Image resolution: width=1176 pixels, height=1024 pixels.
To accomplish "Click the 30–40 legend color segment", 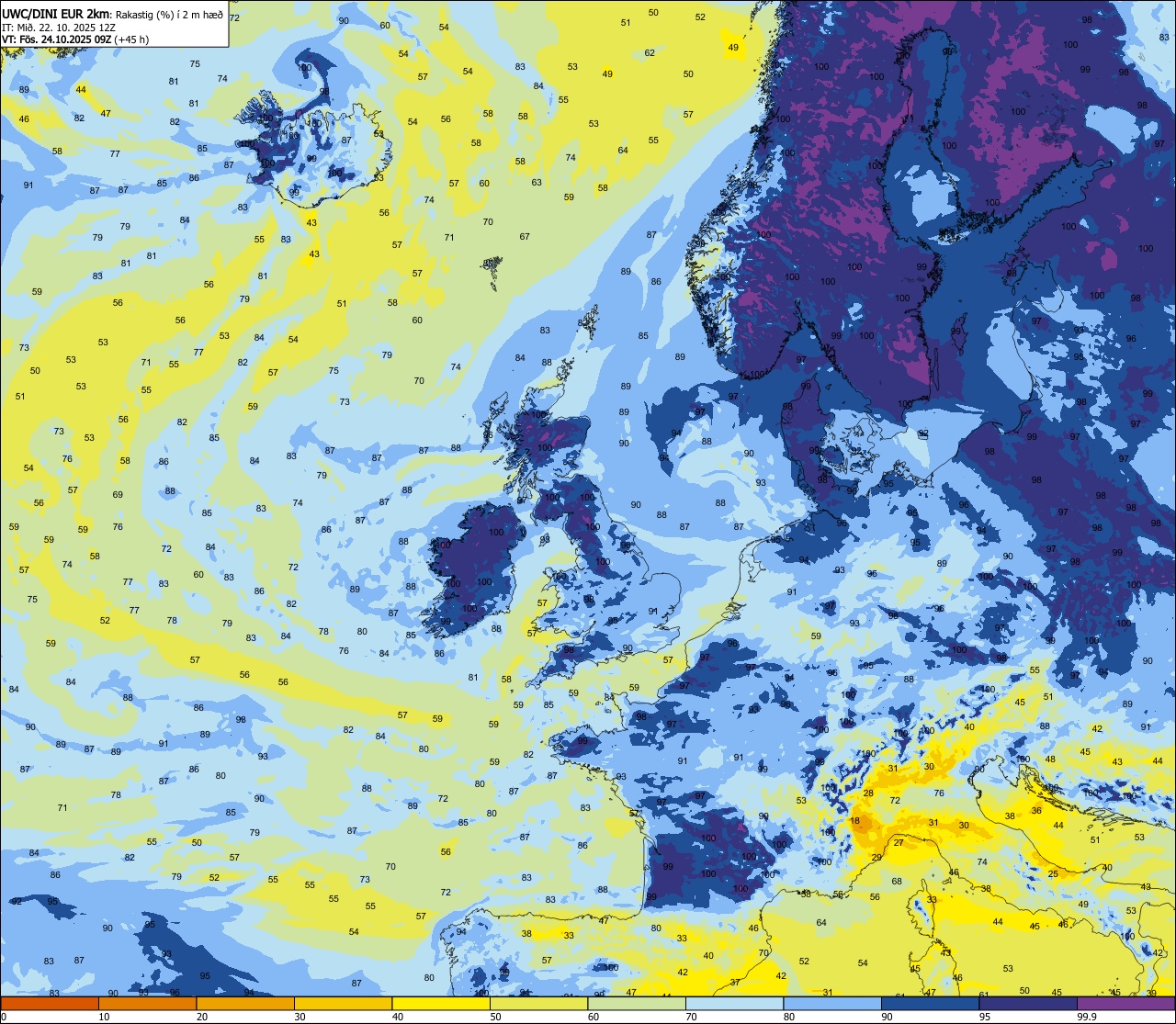I will pos(344,1003).
